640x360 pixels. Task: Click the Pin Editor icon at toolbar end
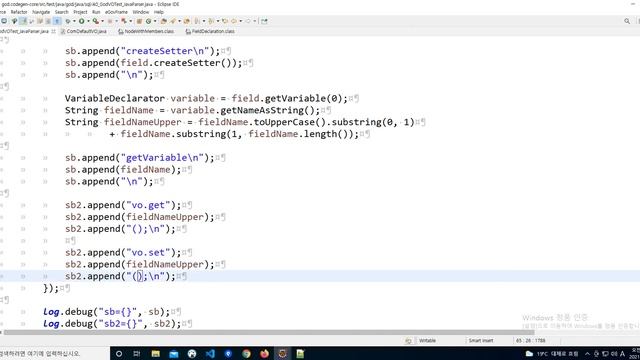pos(264,21)
